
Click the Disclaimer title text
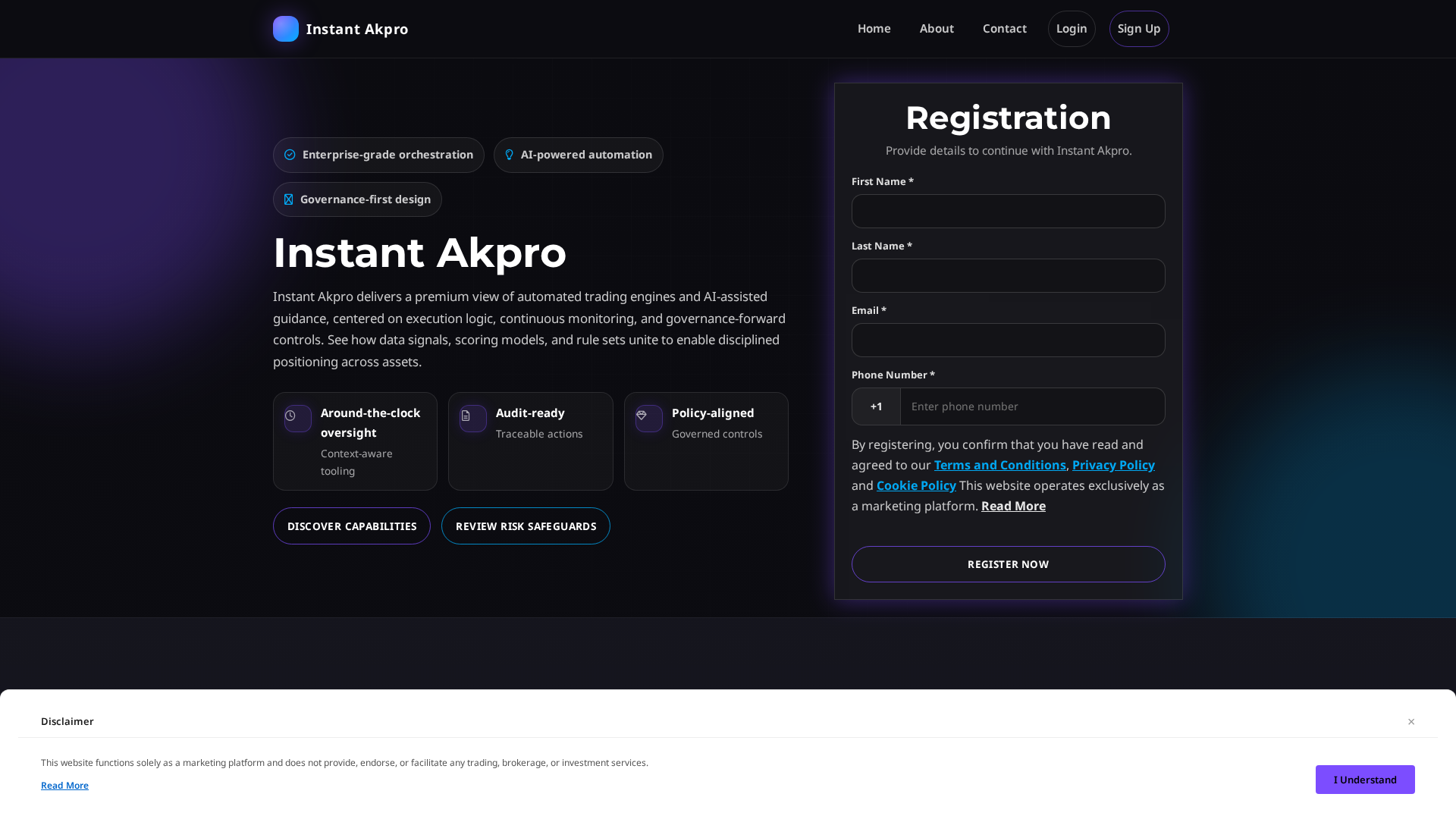67,721
